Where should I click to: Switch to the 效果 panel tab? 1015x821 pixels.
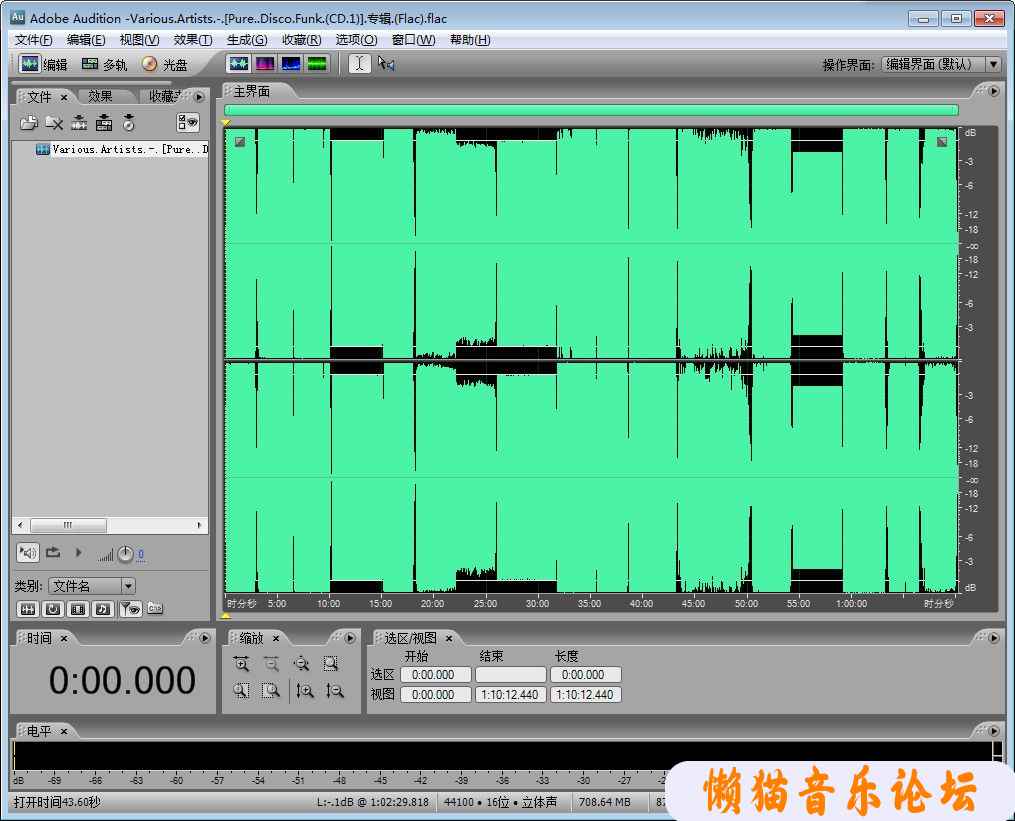click(x=100, y=97)
